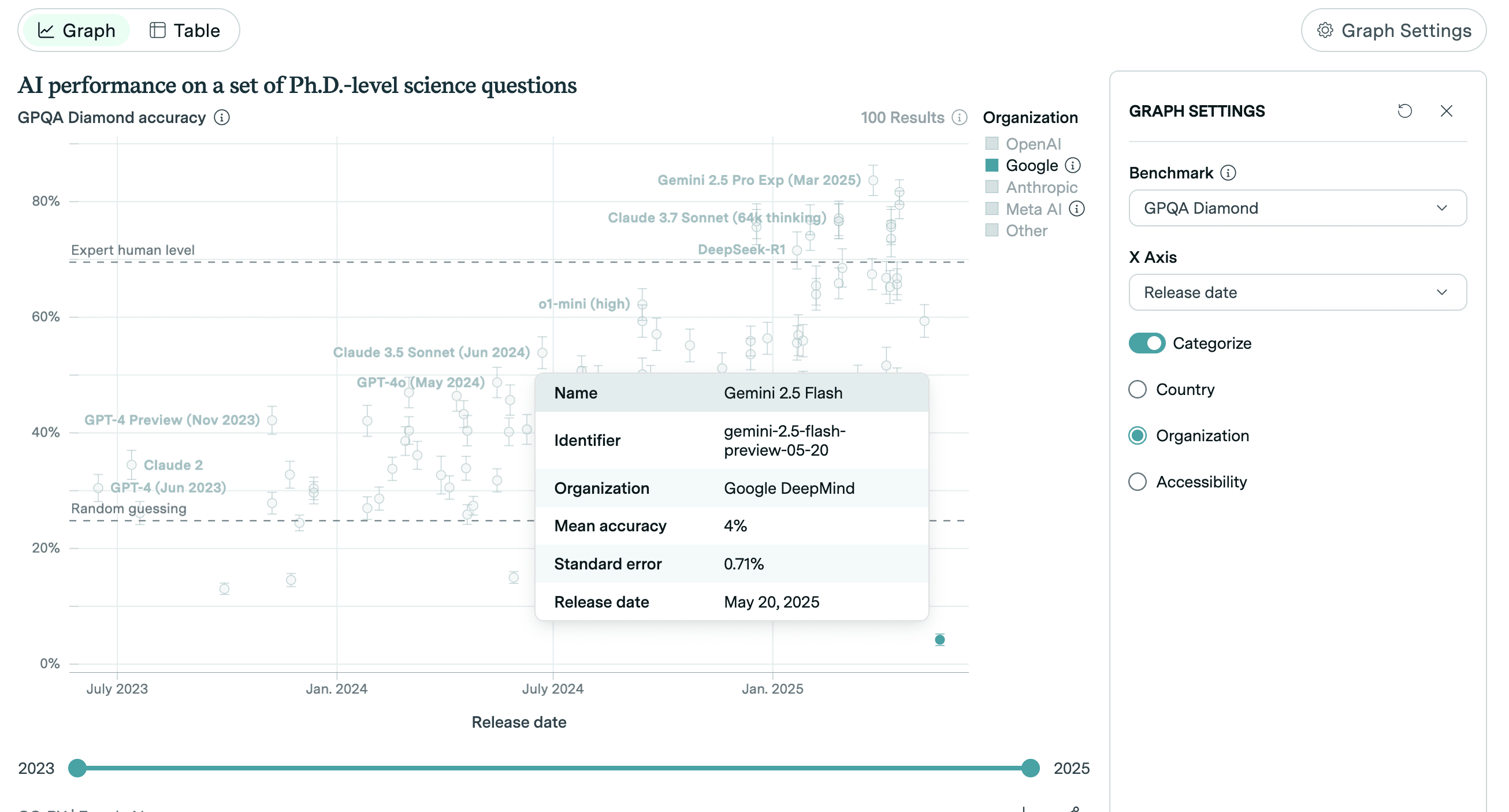
Task: Click the Claude 3.7 Sonnet (64k thinking) label
Action: [717, 218]
